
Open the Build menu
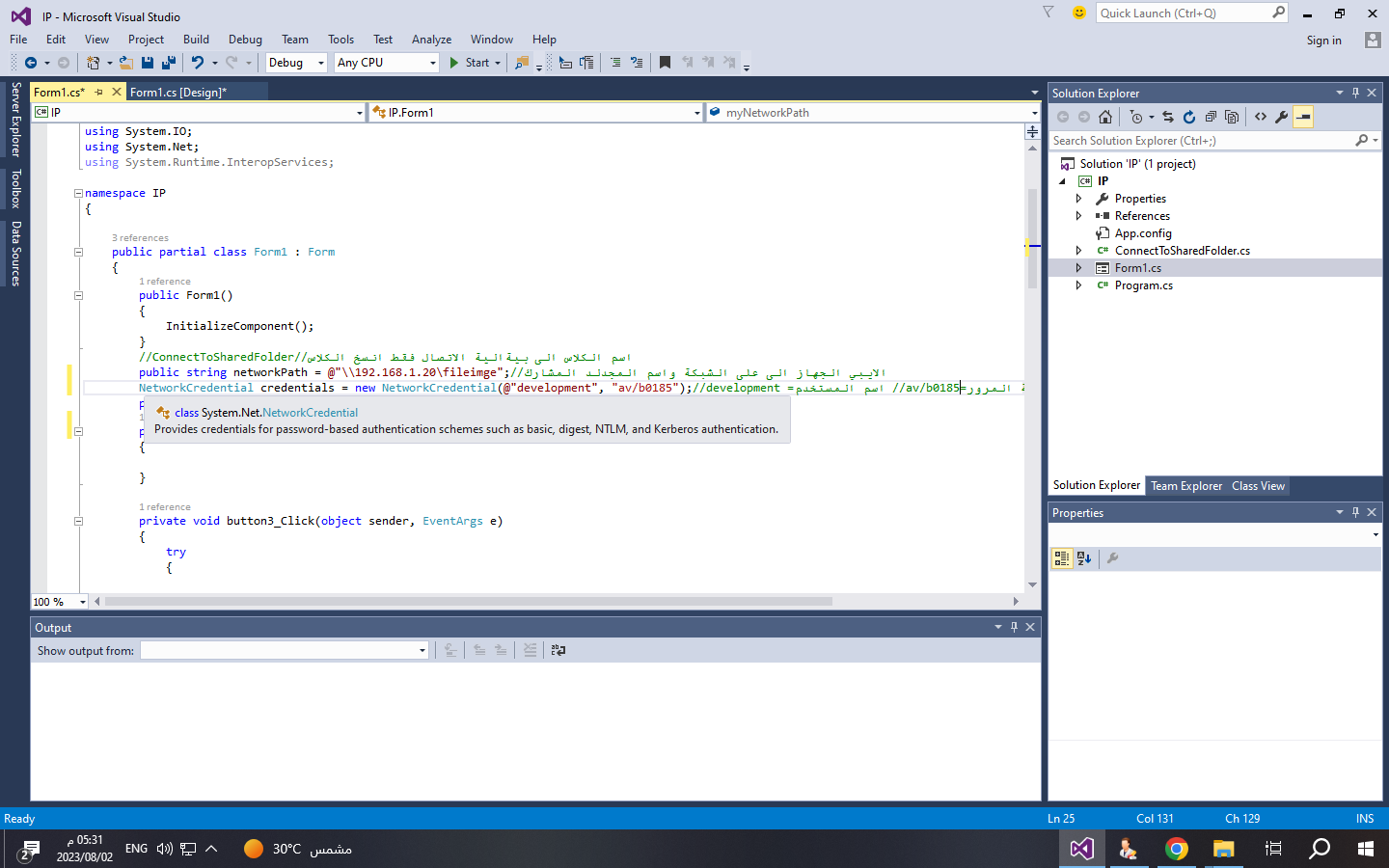pyautogui.click(x=196, y=40)
